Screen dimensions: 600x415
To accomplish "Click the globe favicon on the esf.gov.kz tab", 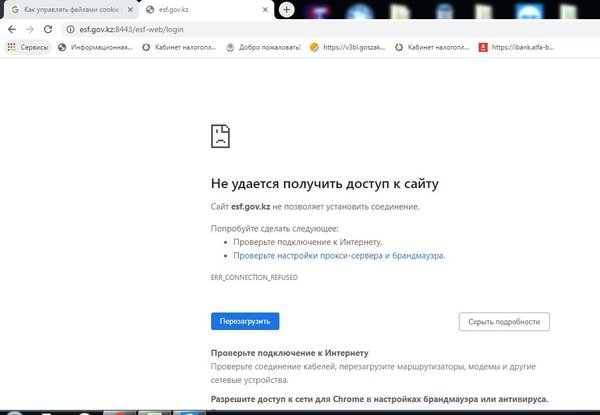I will 150,10.
